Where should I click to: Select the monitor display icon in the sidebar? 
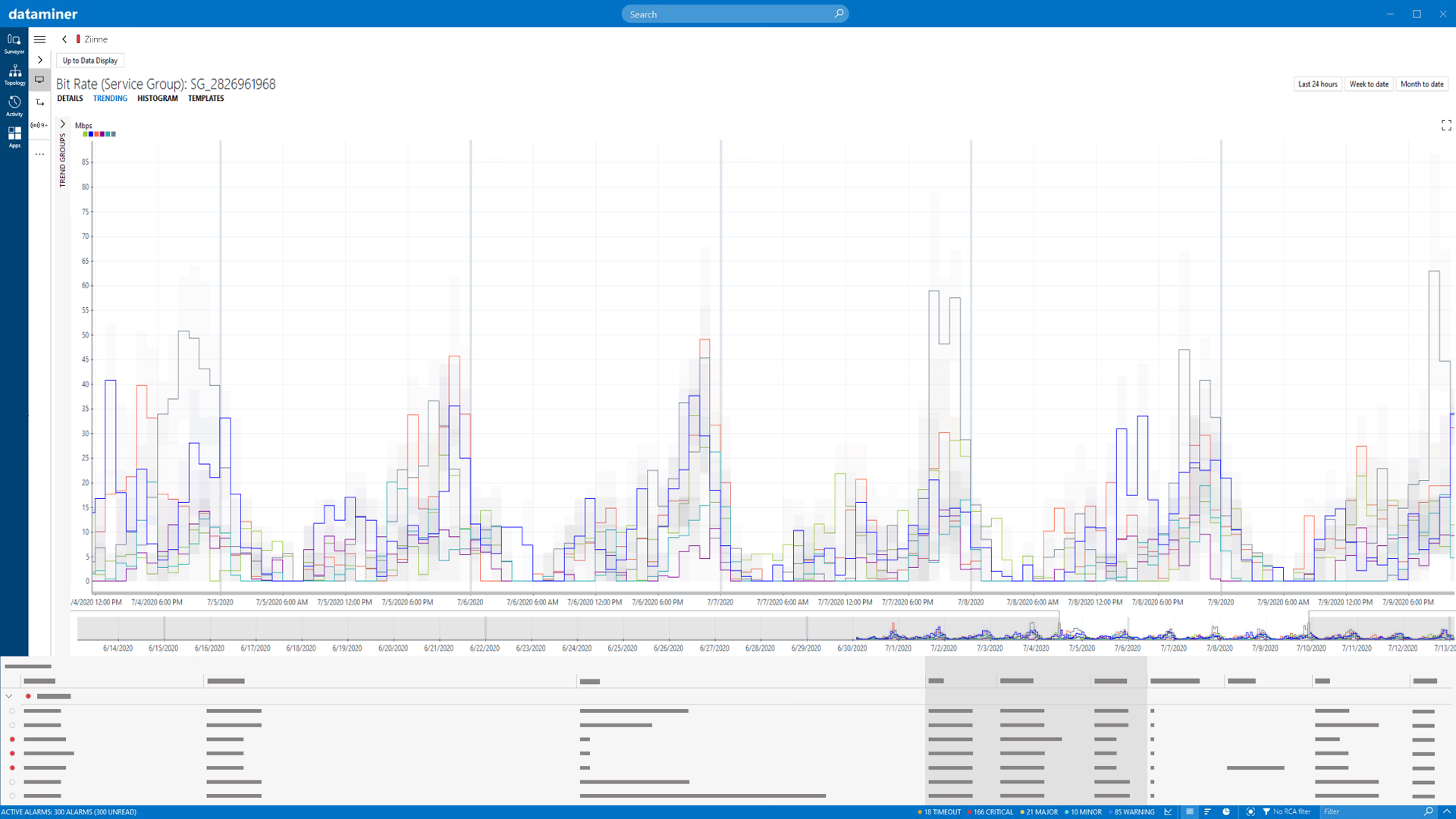coord(39,79)
